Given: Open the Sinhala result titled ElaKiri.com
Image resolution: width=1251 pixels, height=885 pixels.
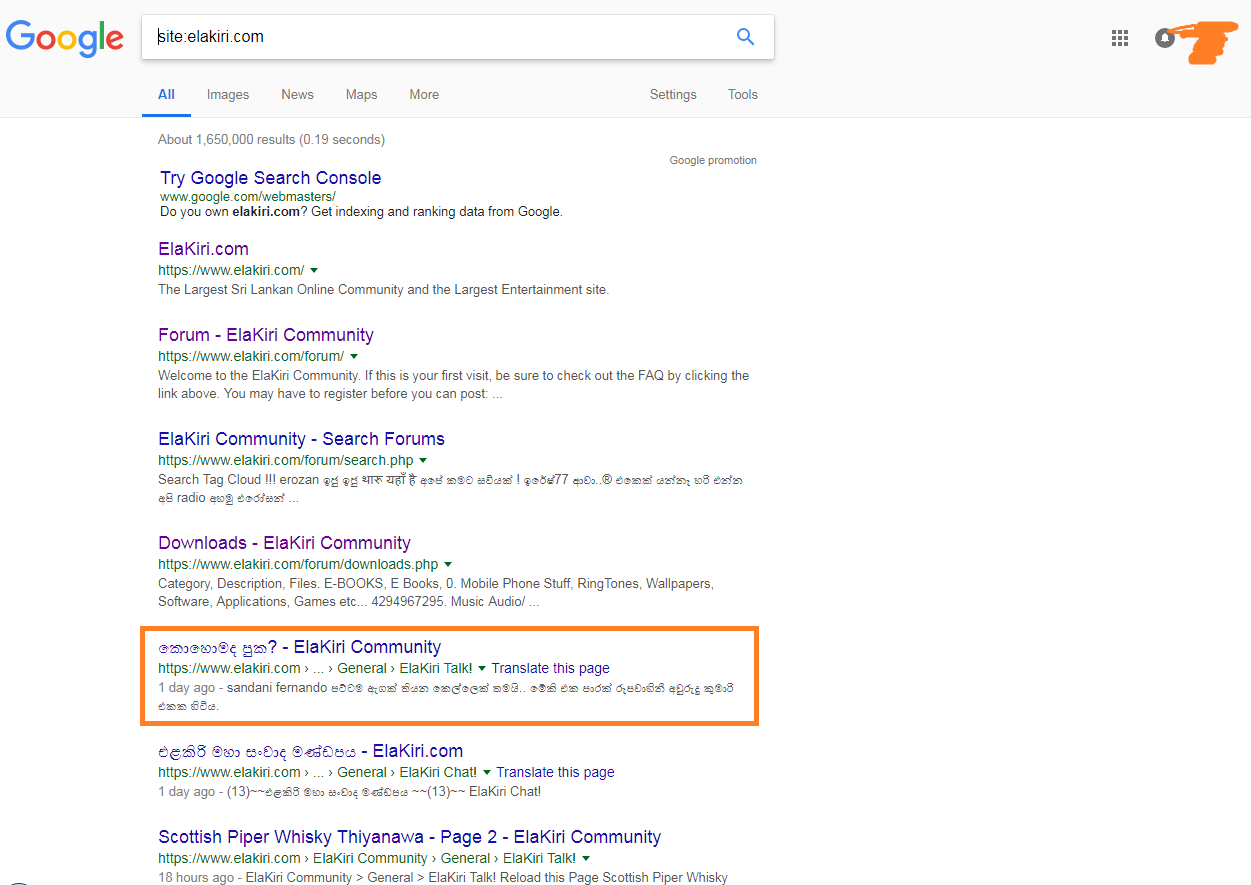Looking at the screenshot, I should click(x=310, y=751).
